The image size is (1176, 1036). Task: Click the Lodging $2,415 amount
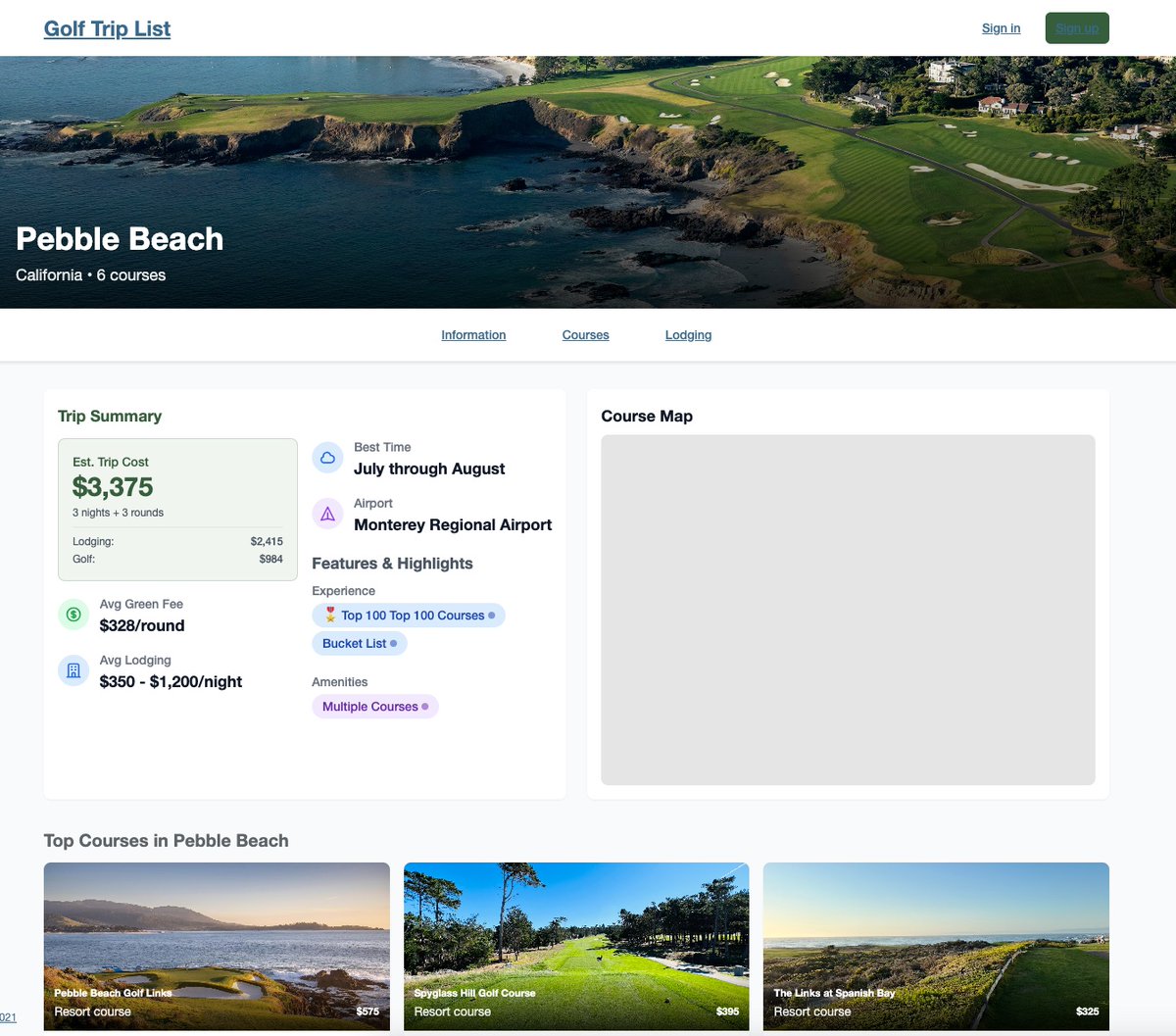coord(267,541)
